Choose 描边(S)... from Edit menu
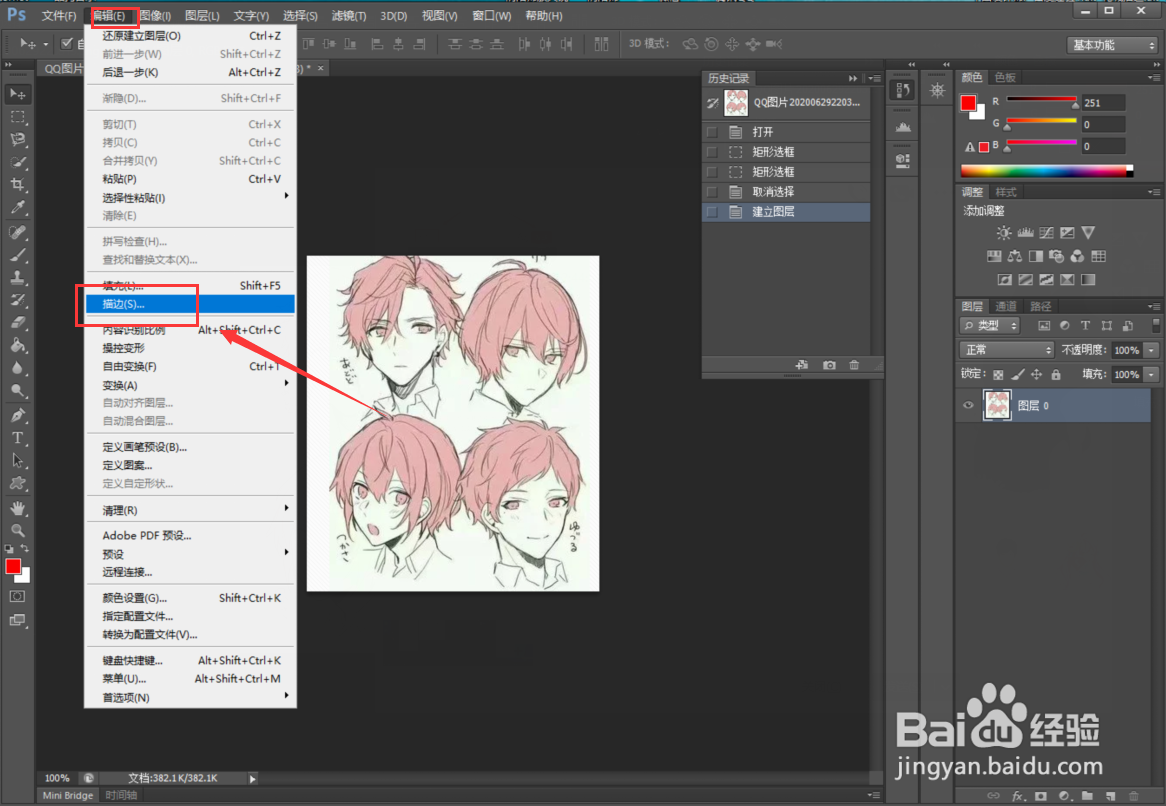This screenshot has height=806, width=1166. 190,304
